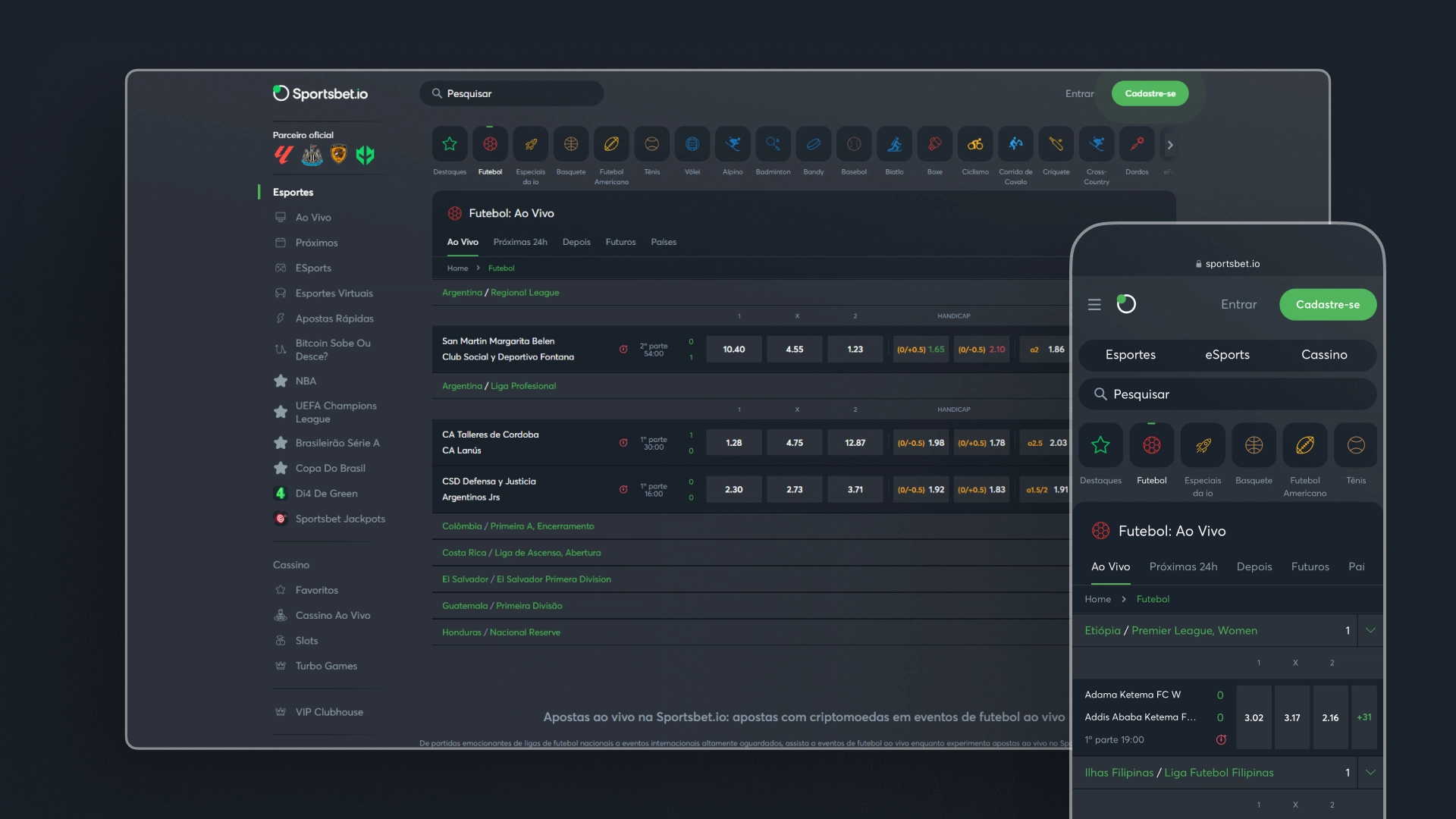The height and width of the screenshot is (819, 1456).
Task: Open Biatlo sport icon
Action: point(895,144)
